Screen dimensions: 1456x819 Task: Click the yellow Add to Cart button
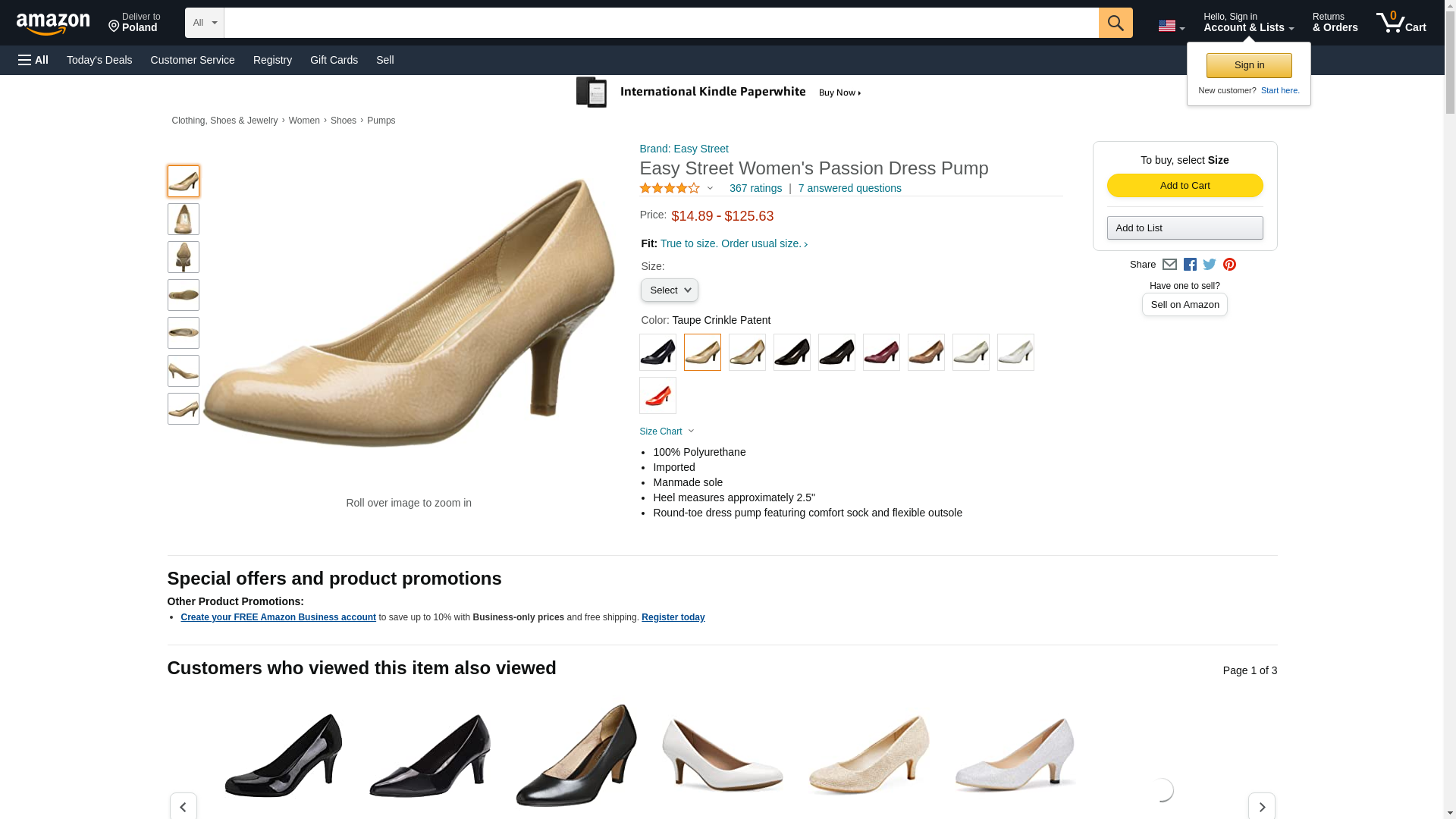click(x=1185, y=186)
